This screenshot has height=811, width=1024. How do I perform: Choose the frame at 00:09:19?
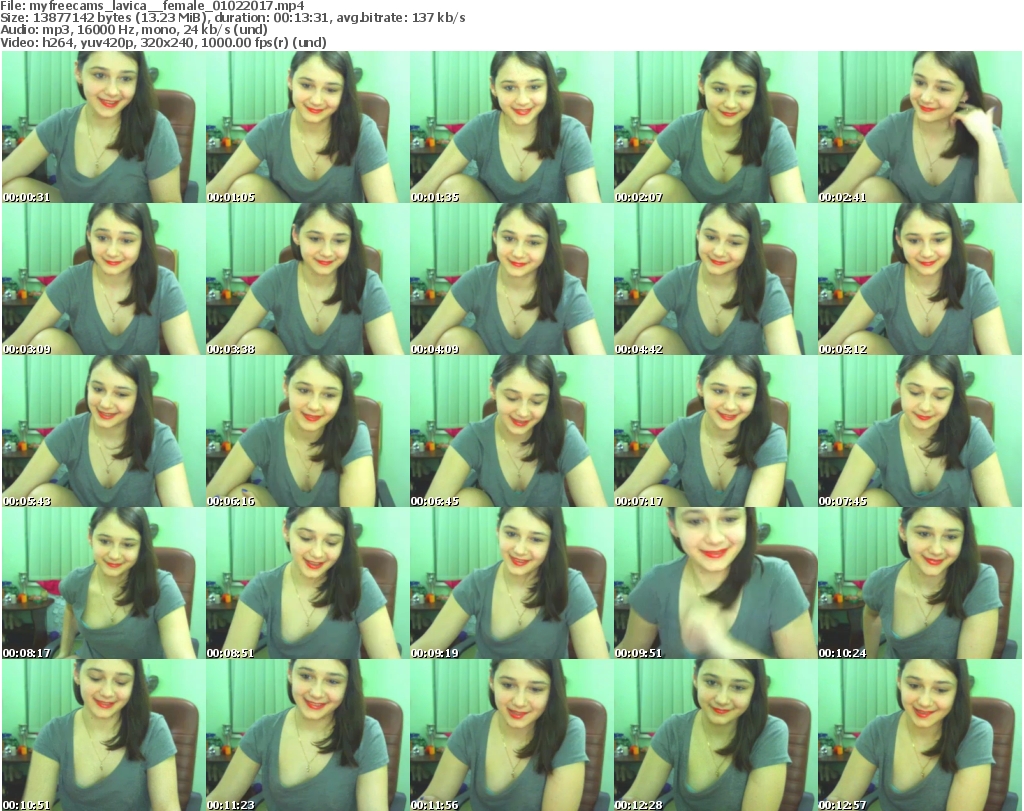click(511, 583)
